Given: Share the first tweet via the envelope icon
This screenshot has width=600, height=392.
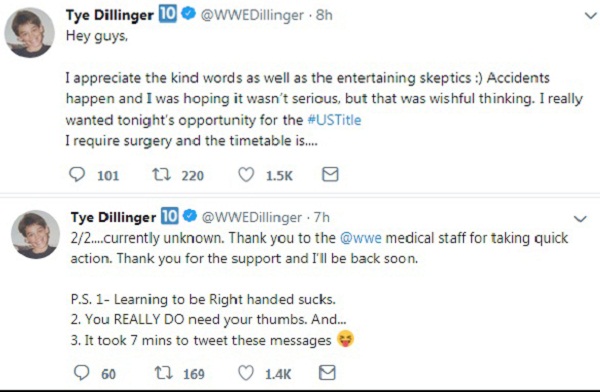Looking at the screenshot, I should [x=330, y=174].
